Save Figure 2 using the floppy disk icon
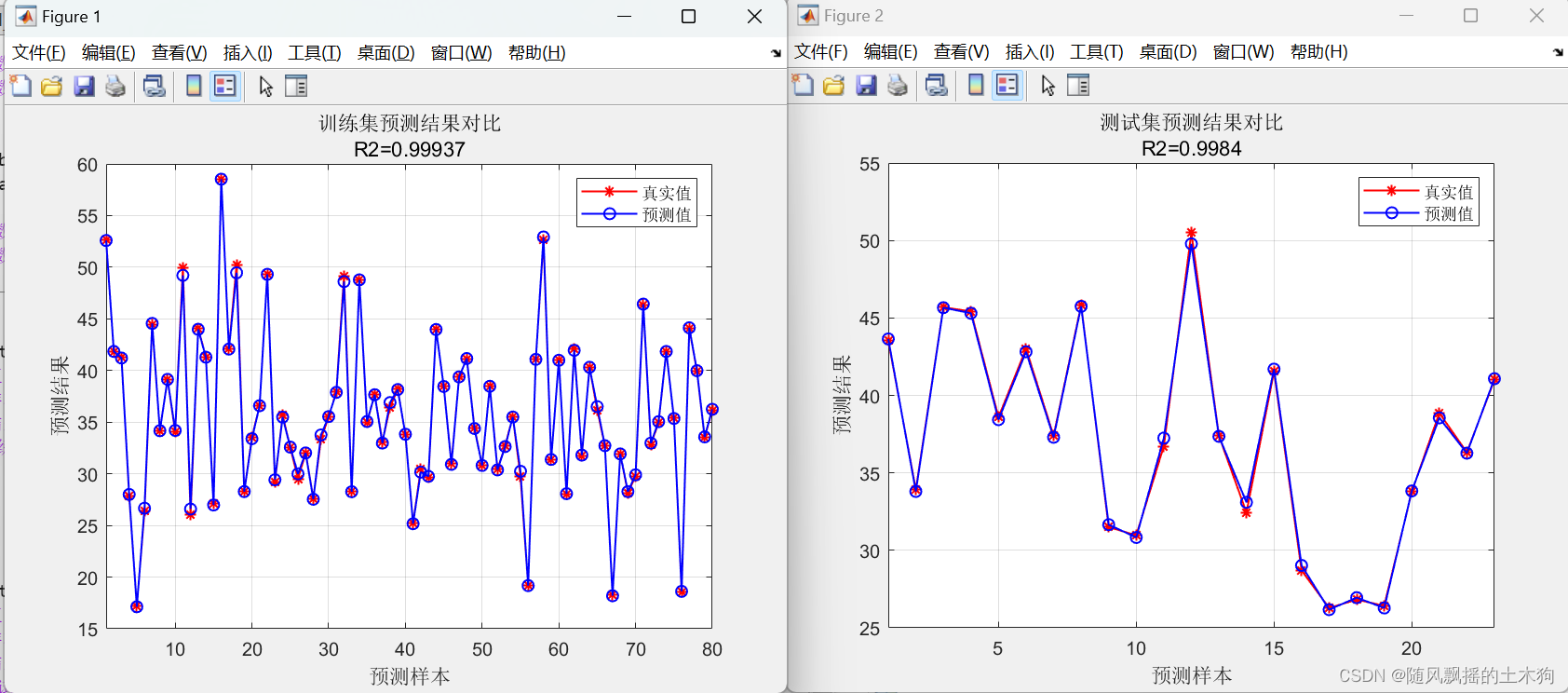Screen dimensions: 1568x693 (866, 86)
